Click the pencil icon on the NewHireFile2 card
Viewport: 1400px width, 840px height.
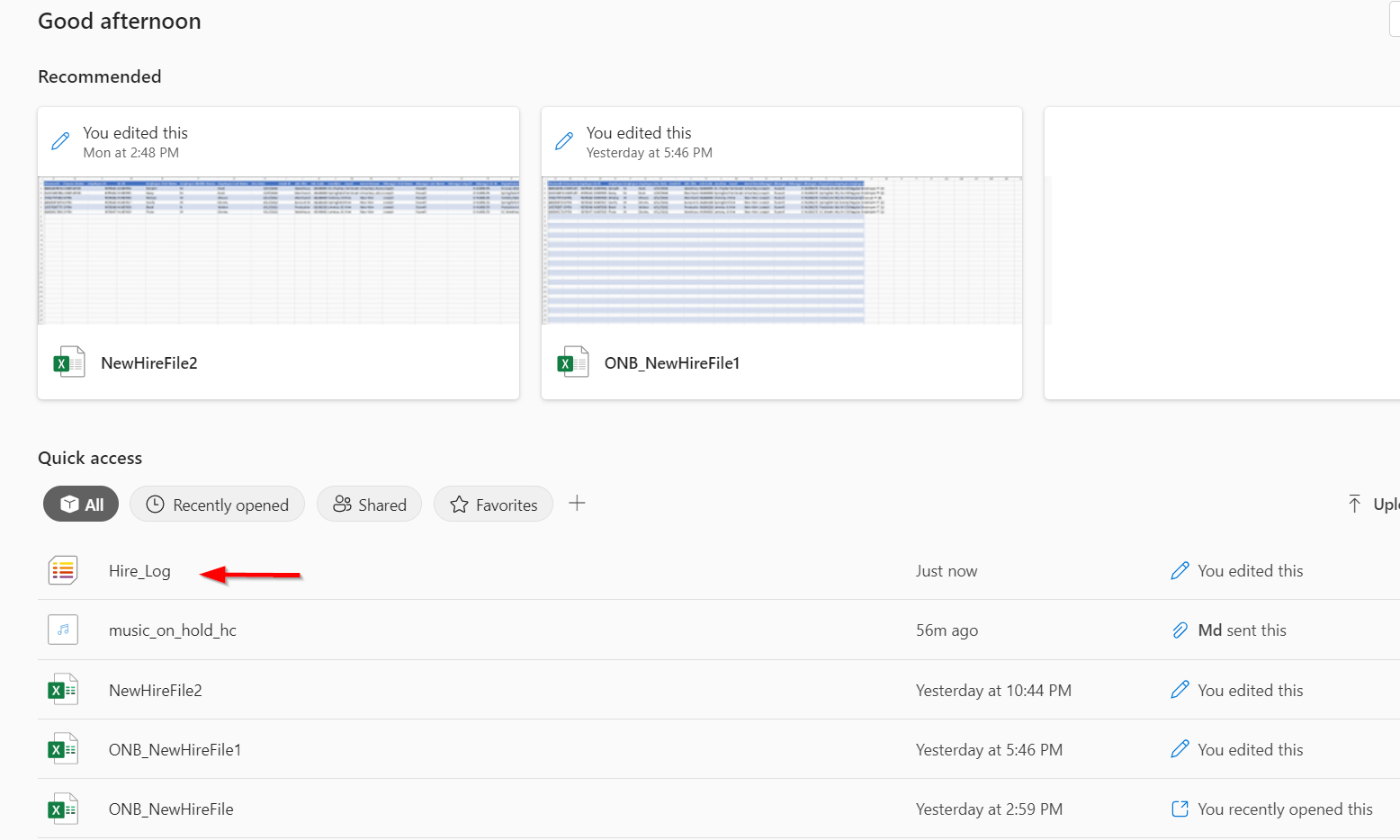[x=60, y=141]
